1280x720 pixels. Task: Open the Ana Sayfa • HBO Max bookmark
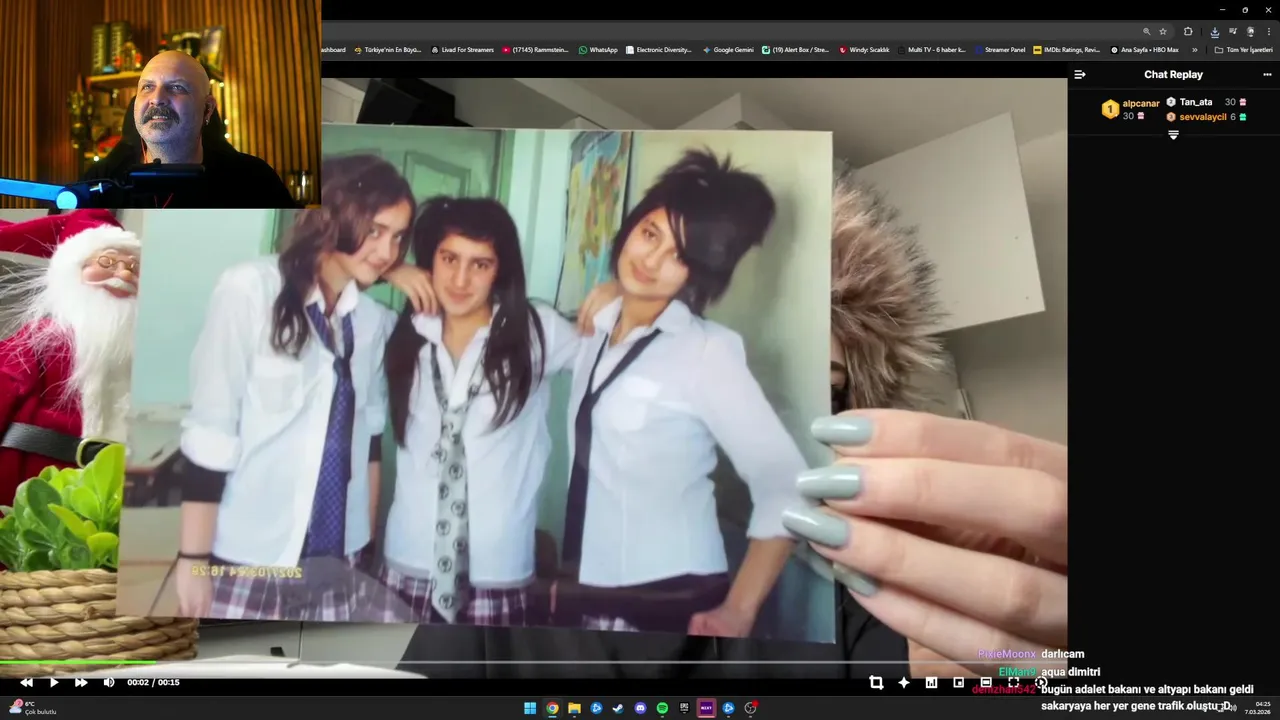point(1144,50)
